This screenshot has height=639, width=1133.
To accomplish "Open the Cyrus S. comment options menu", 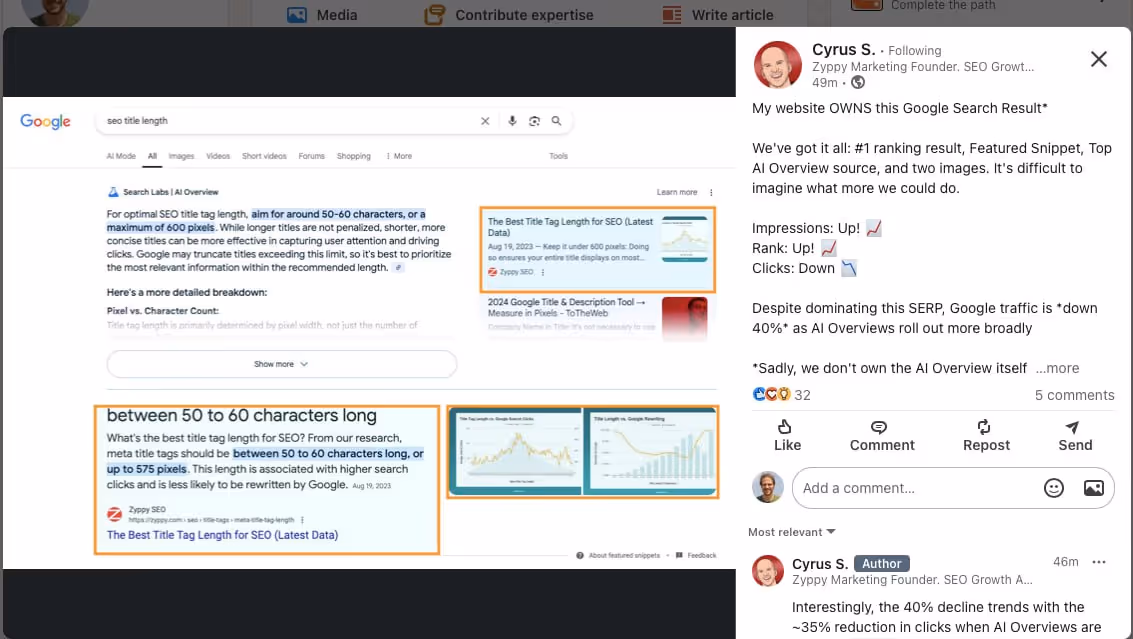I will coord(1098,562).
